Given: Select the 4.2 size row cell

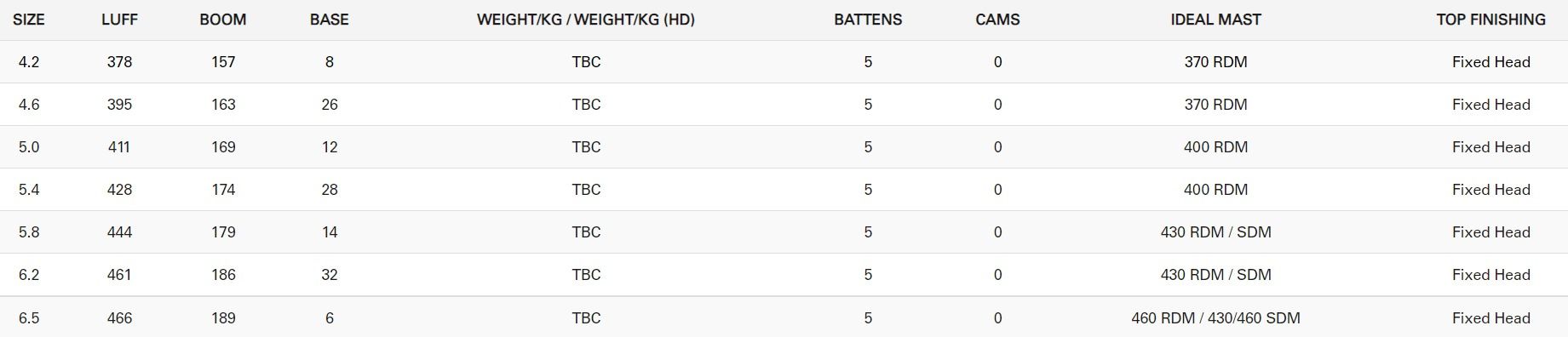Looking at the screenshot, I should coord(29,62).
